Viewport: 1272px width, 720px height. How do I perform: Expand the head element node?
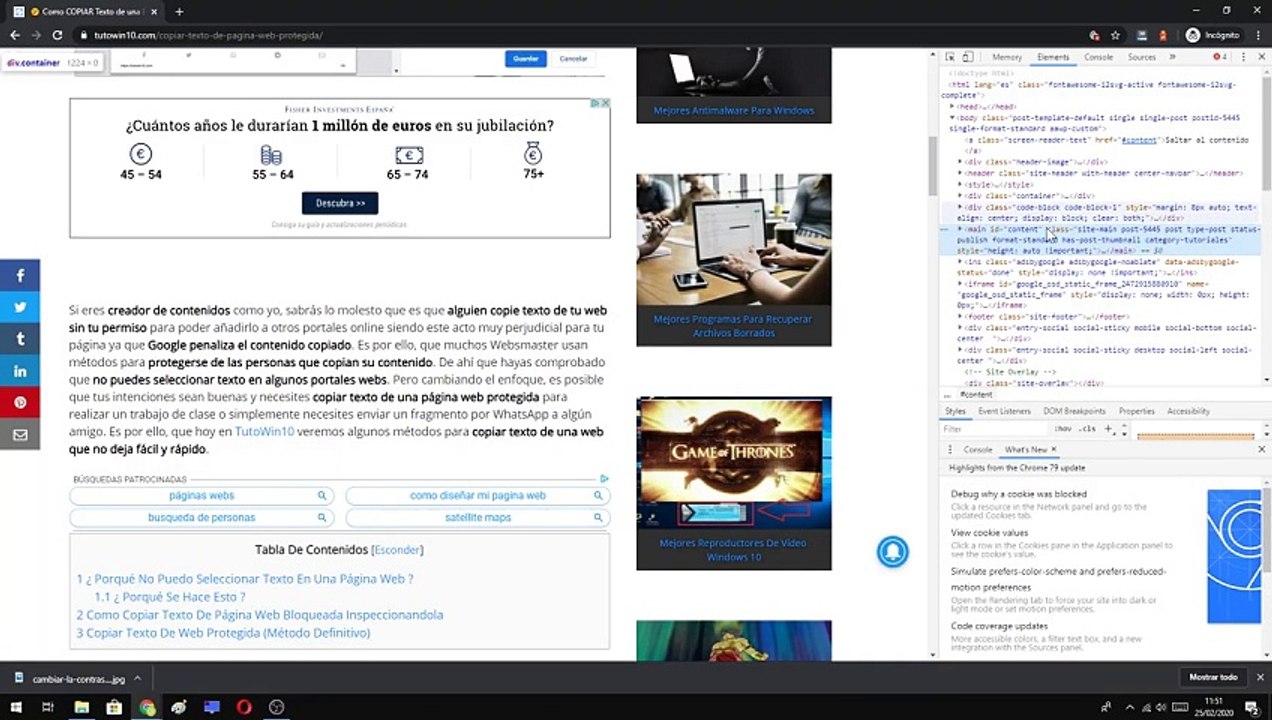tap(953, 106)
